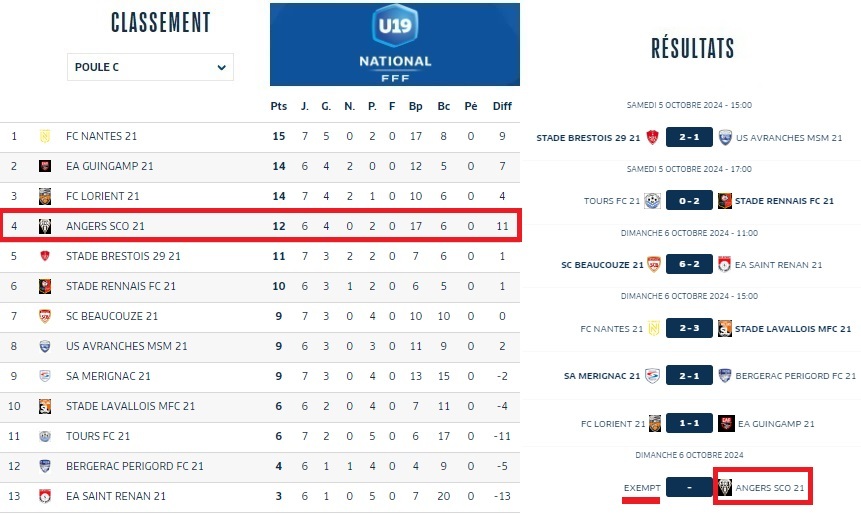Open the US AVRANCHES MSM 21 standings link
861x519 pixels.
112,346
